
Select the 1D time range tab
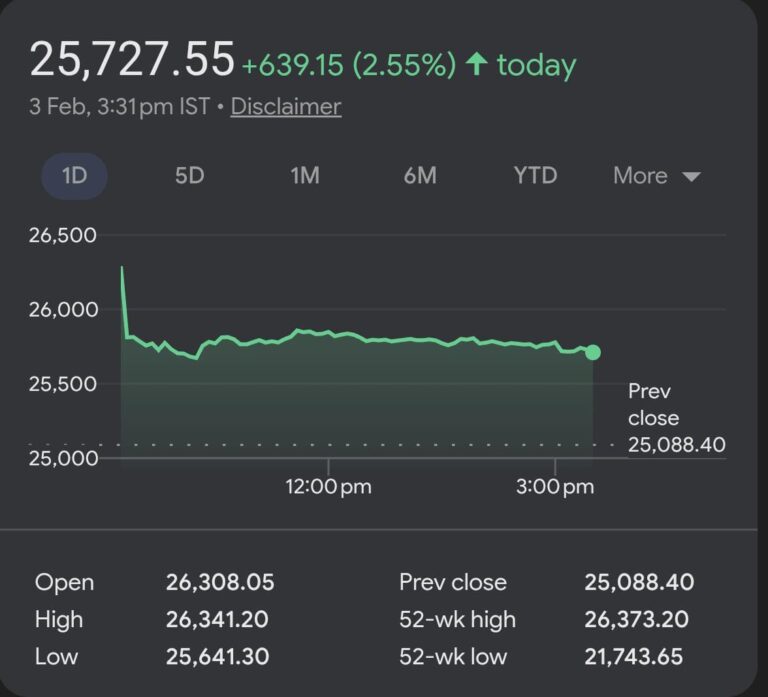(x=74, y=176)
